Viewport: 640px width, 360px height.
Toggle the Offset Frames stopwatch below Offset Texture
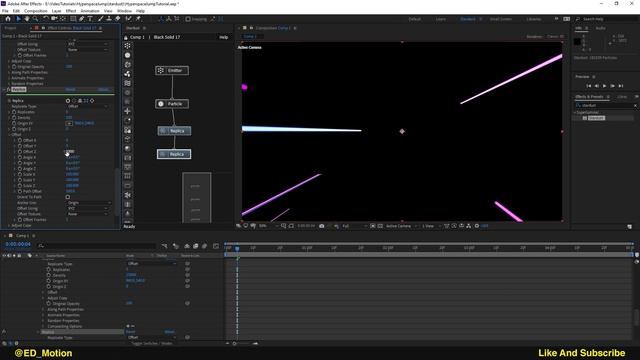[x=20, y=220]
